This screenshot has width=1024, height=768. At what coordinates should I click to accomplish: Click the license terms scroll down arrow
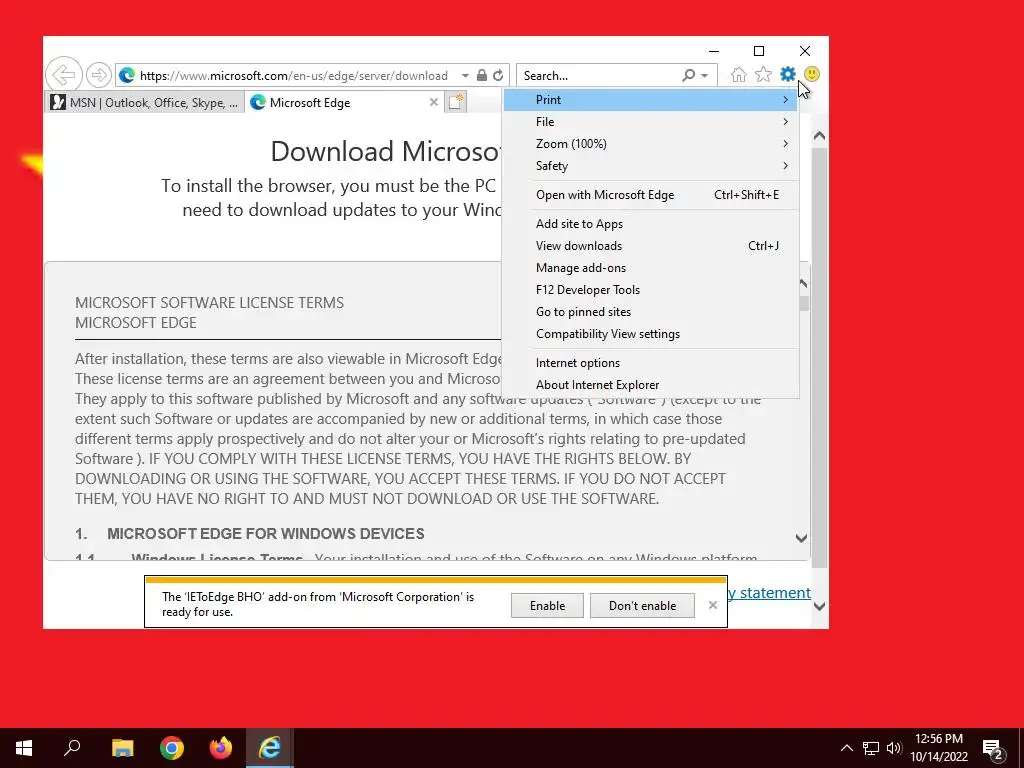(x=801, y=539)
